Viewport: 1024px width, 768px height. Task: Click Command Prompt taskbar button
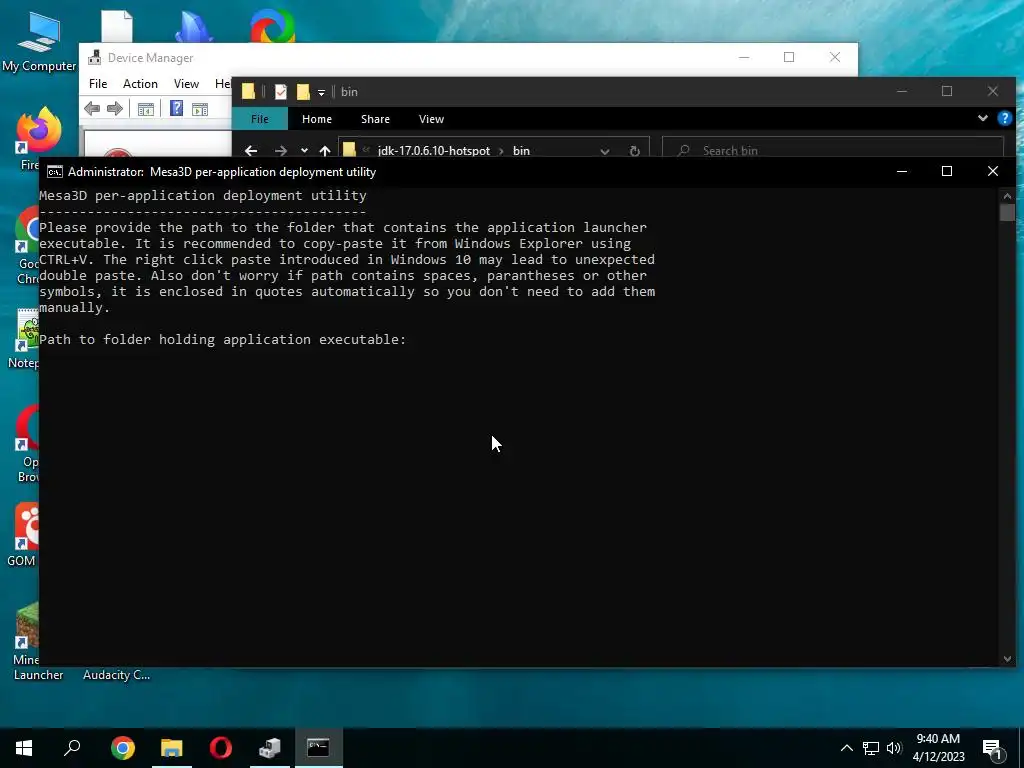click(319, 748)
